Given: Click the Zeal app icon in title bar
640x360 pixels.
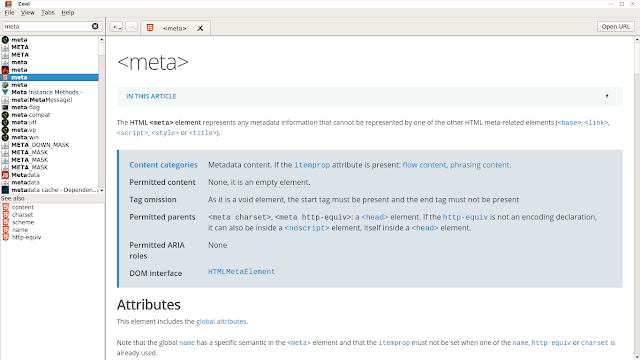Looking at the screenshot, I should (x=8, y=4).
